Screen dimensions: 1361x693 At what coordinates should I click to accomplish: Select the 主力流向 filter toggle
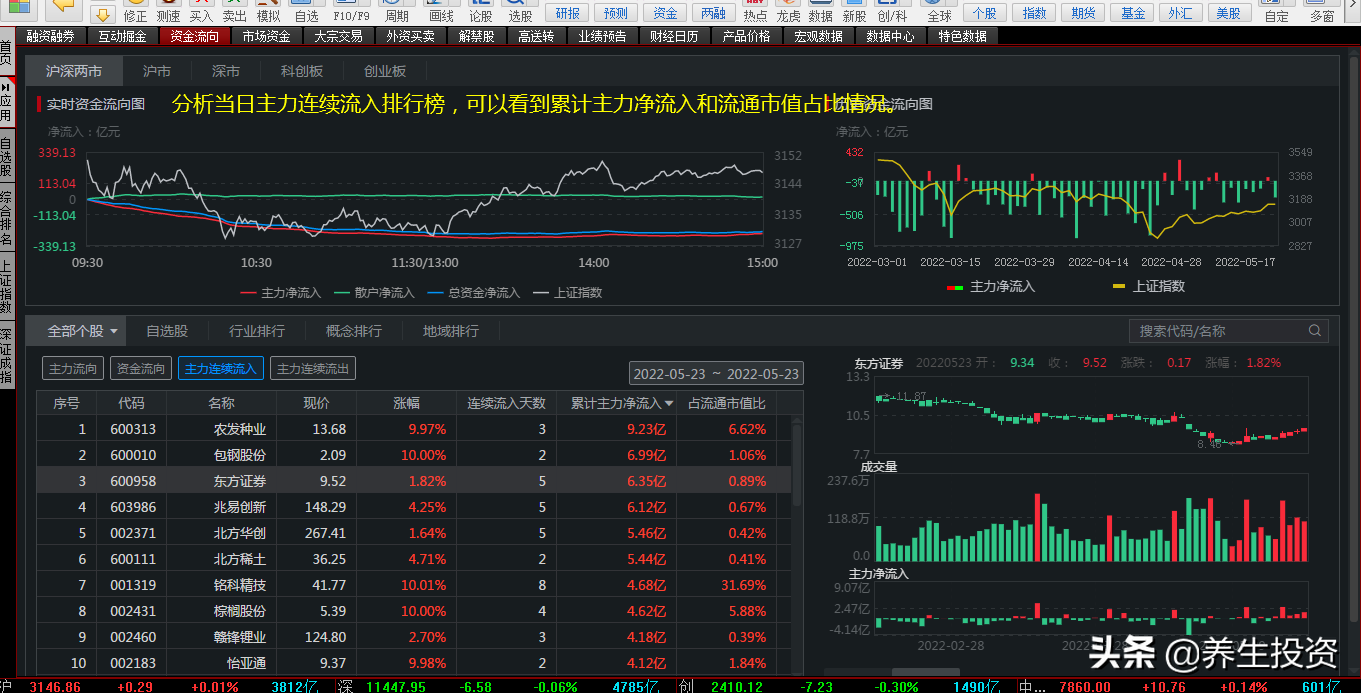coord(73,369)
